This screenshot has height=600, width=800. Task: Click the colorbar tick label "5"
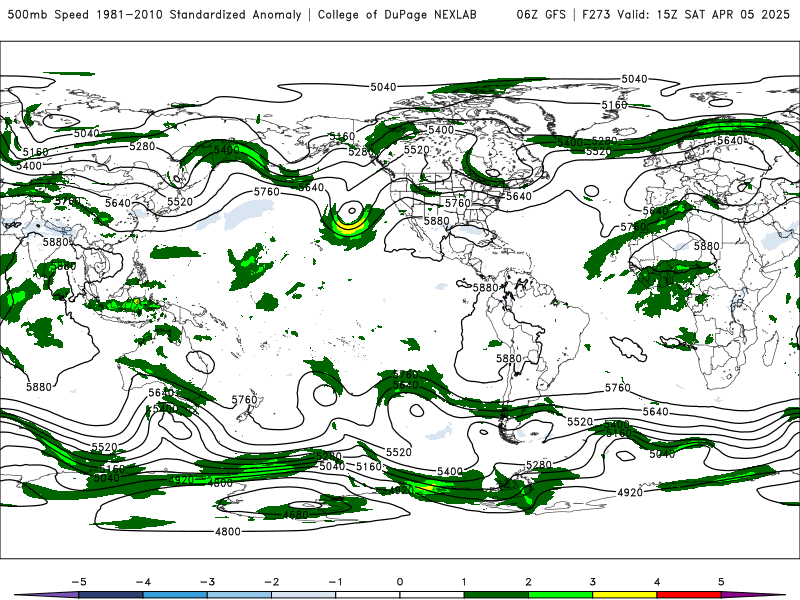coord(721,582)
